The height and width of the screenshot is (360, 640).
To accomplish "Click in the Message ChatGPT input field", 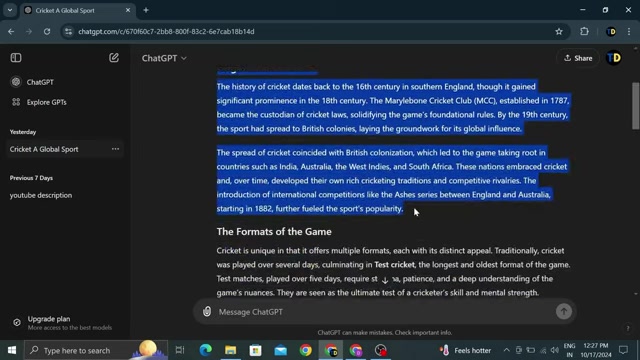I will pyautogui.click(x=384, y=312).
